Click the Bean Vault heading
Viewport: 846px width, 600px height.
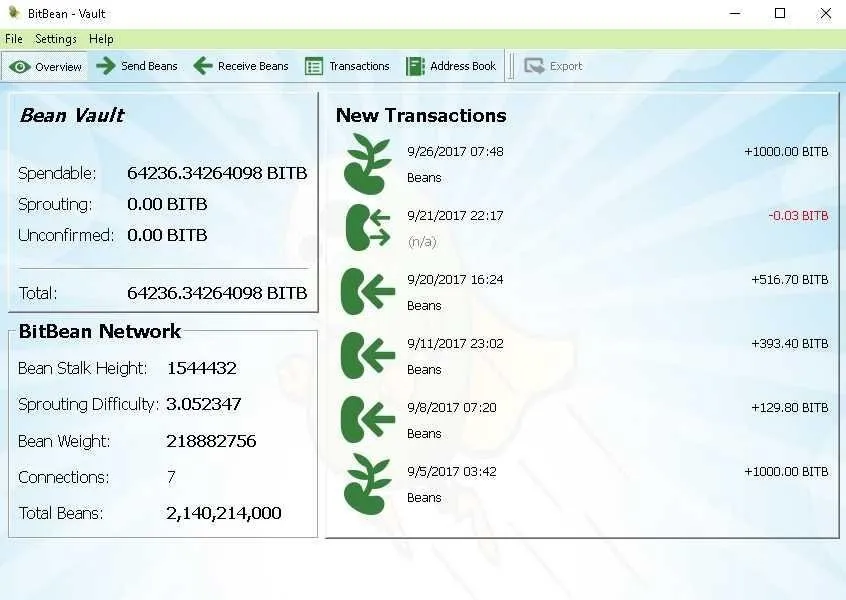72,115
